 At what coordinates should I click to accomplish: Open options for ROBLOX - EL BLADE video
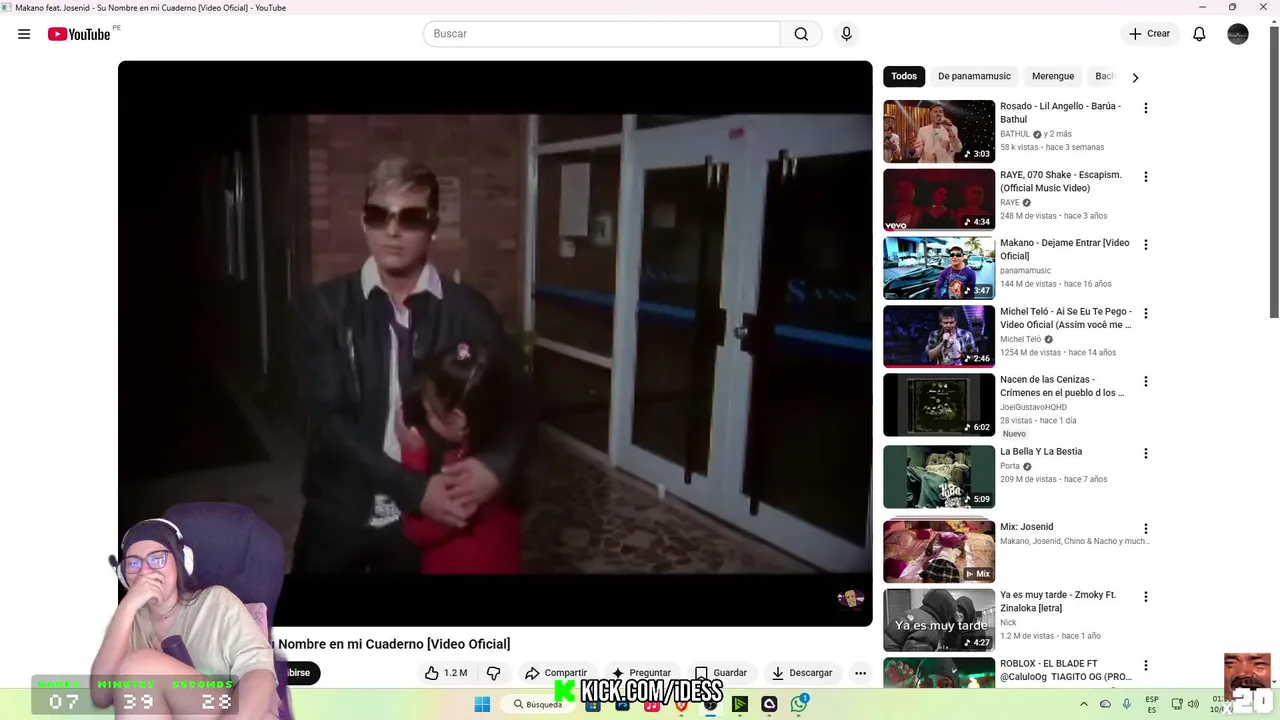[x=1146, y=666]
